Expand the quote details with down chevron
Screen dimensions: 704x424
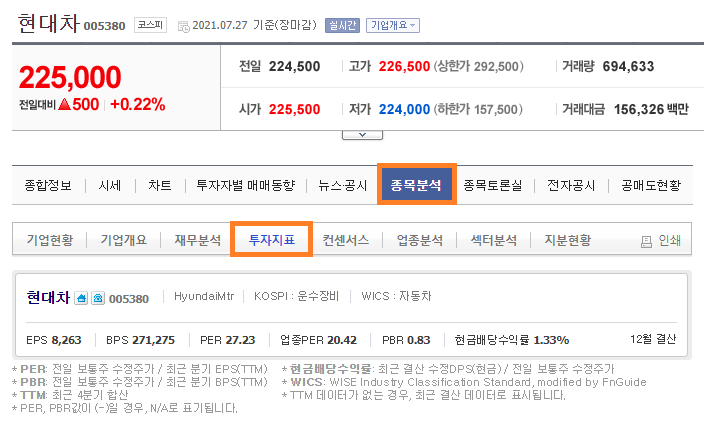point(362,135)
